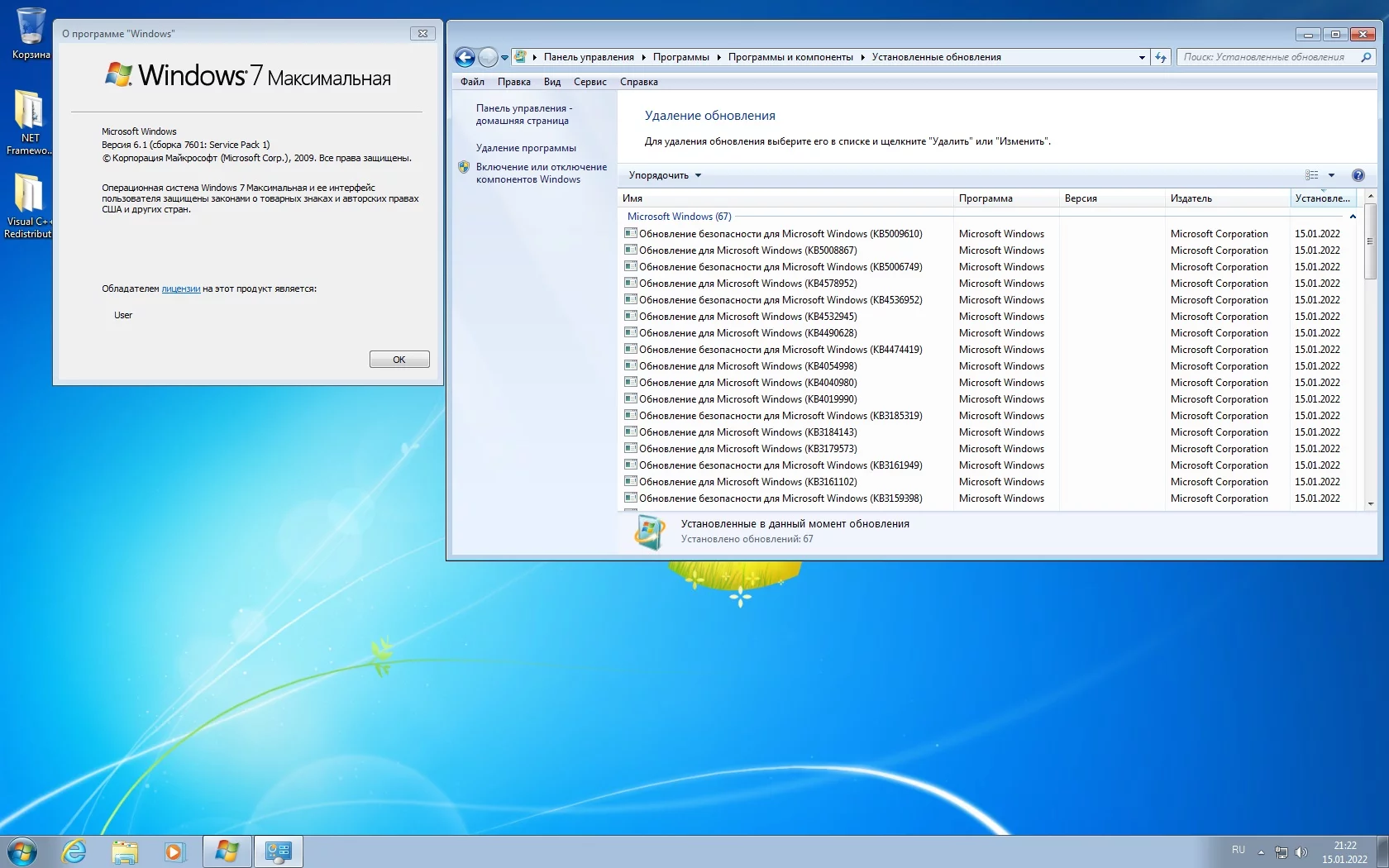Launch Windows Media Player from taskbar

tap(174, 851)
